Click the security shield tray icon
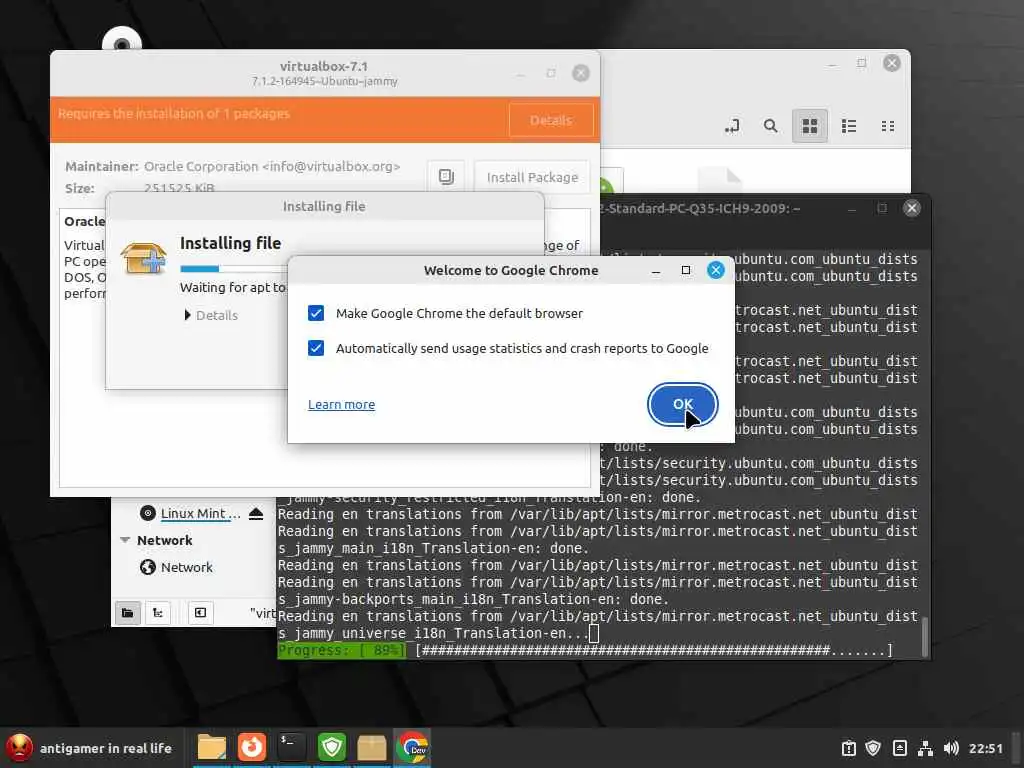1024x768 pixels. 873,748
